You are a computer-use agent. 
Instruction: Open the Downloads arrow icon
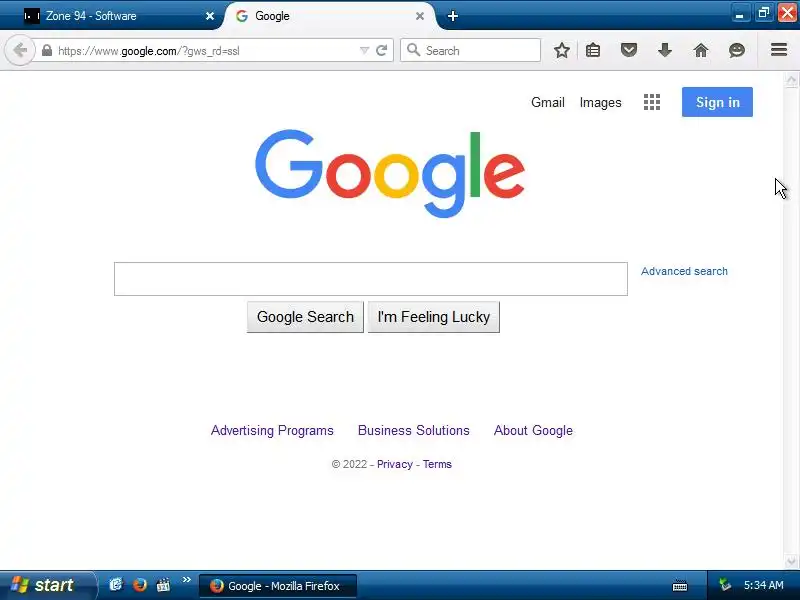665,50
